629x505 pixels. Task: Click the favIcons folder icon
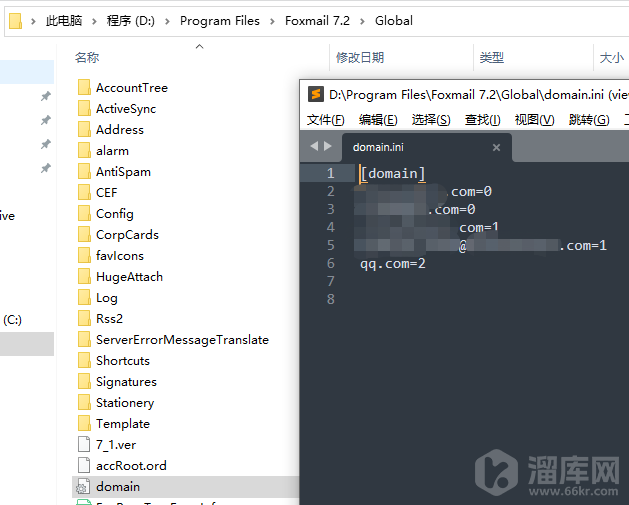(84, 255)
